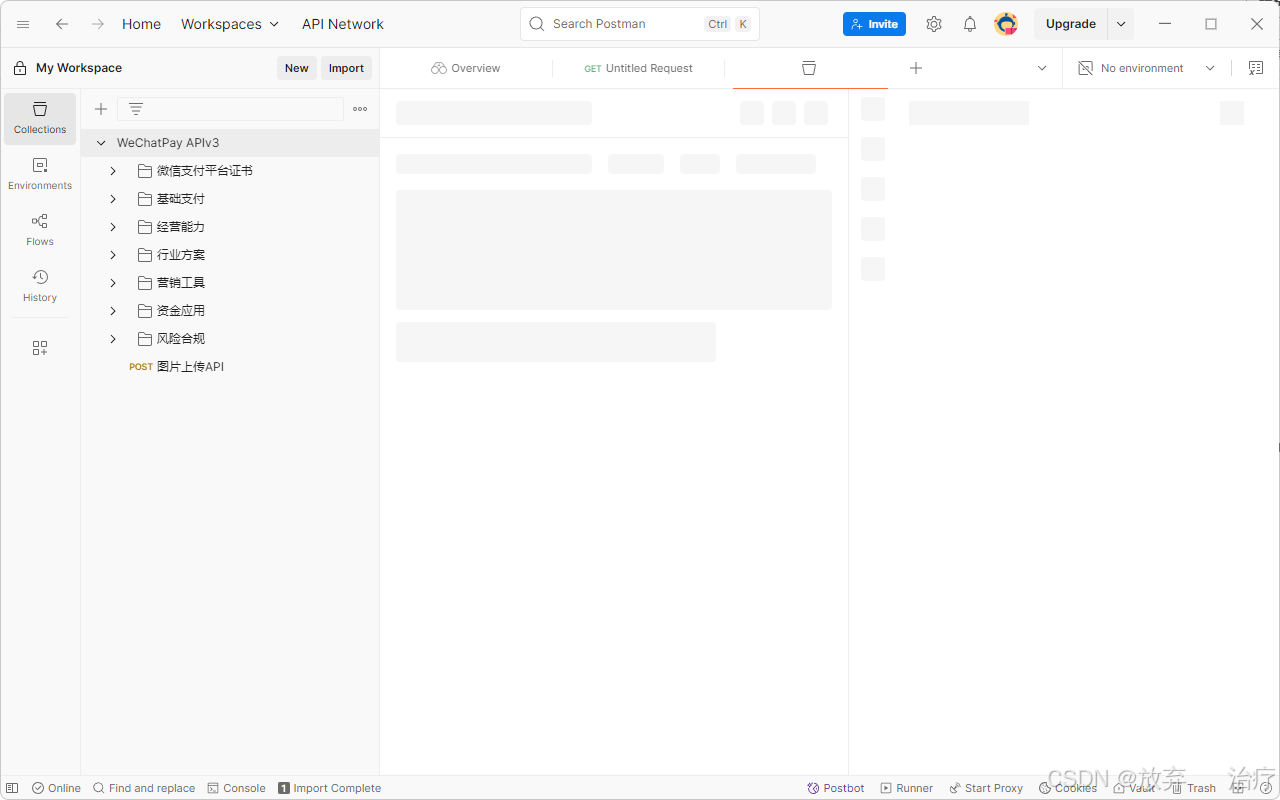Open the Console

coord(236,788)
